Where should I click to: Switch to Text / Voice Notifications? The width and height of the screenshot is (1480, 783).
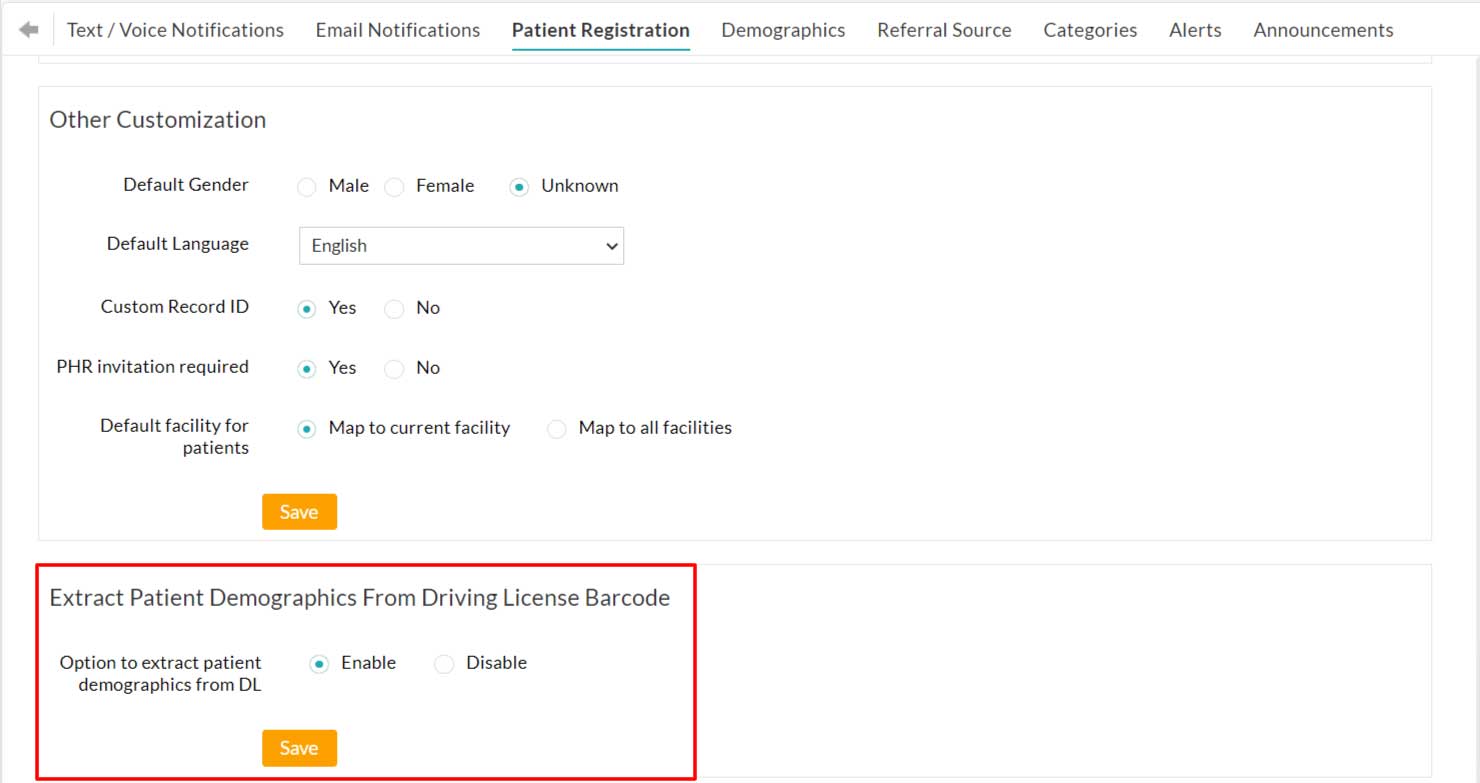coord(174,30)
